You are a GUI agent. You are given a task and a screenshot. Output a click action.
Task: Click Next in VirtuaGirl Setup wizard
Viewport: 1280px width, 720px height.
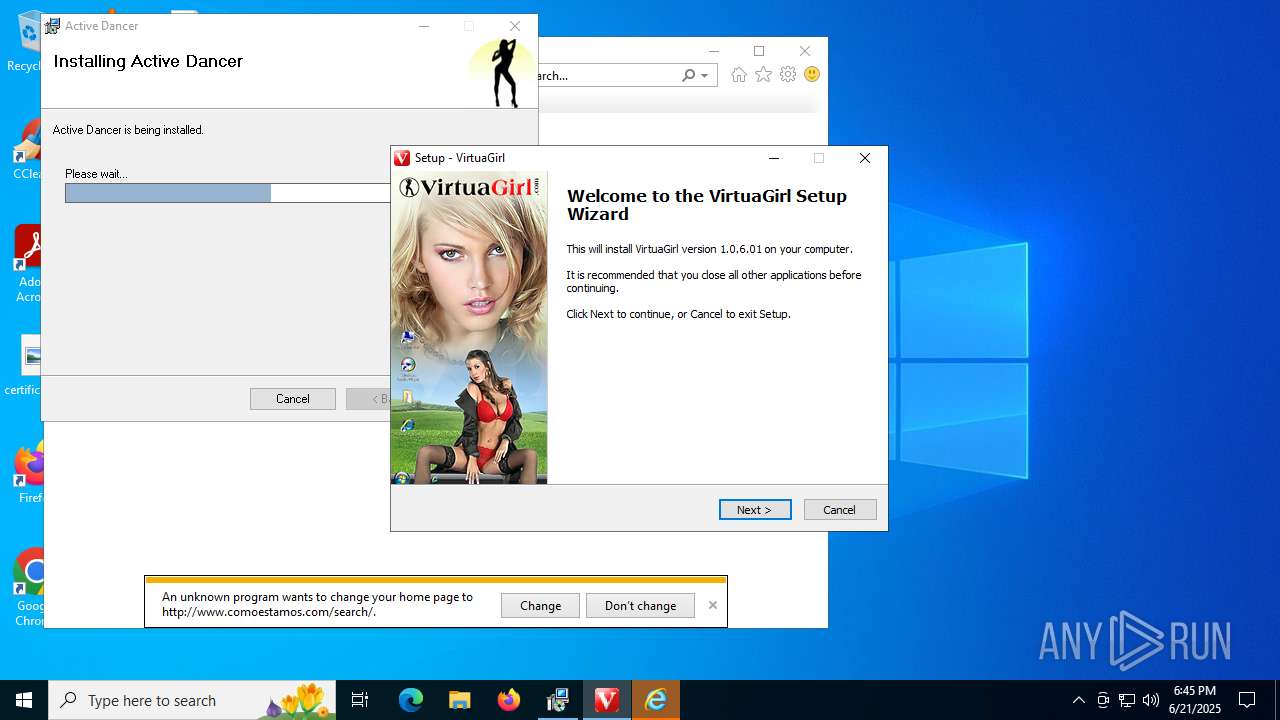[755, 510]
